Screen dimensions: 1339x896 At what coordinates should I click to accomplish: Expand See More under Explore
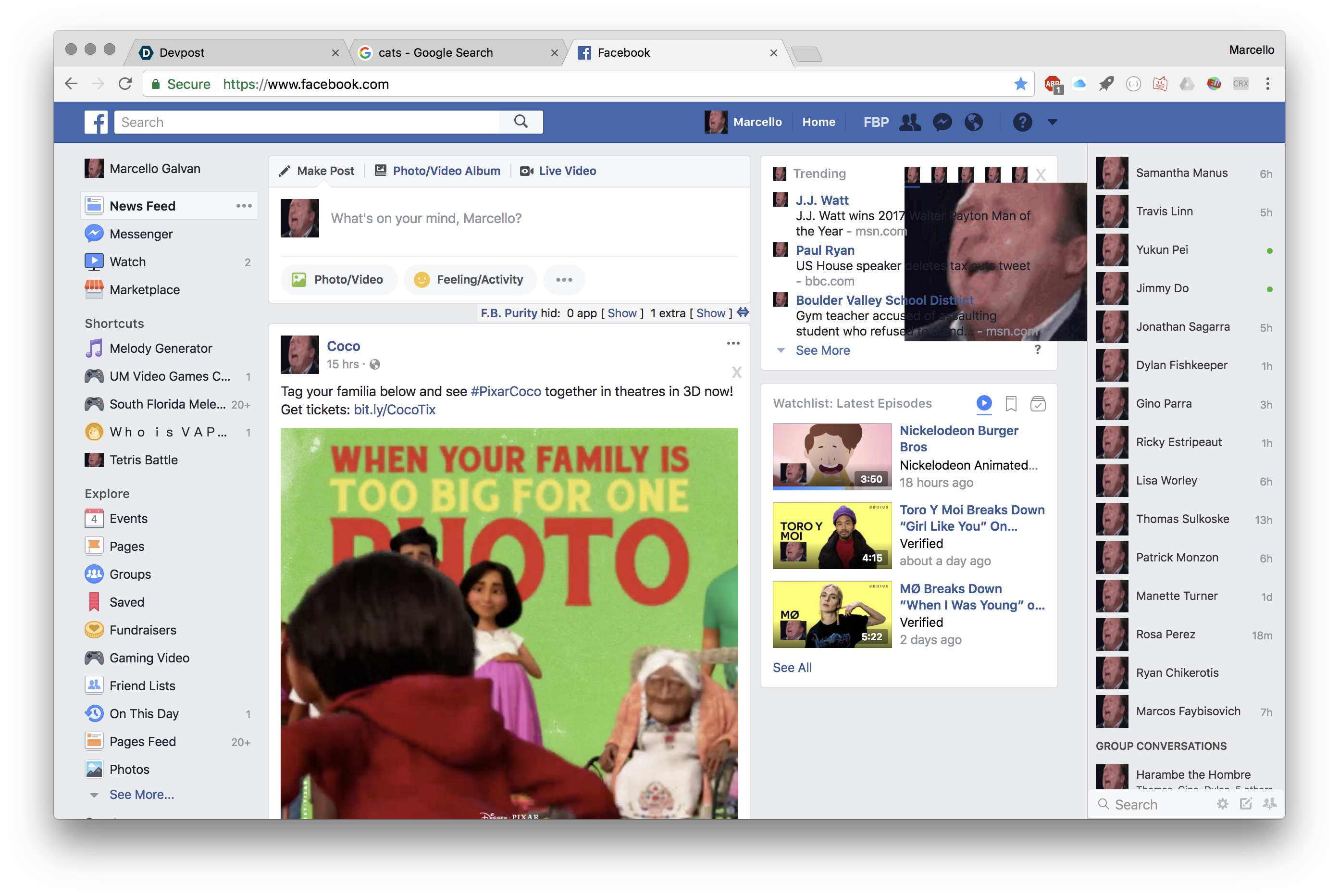pos(141,794)
